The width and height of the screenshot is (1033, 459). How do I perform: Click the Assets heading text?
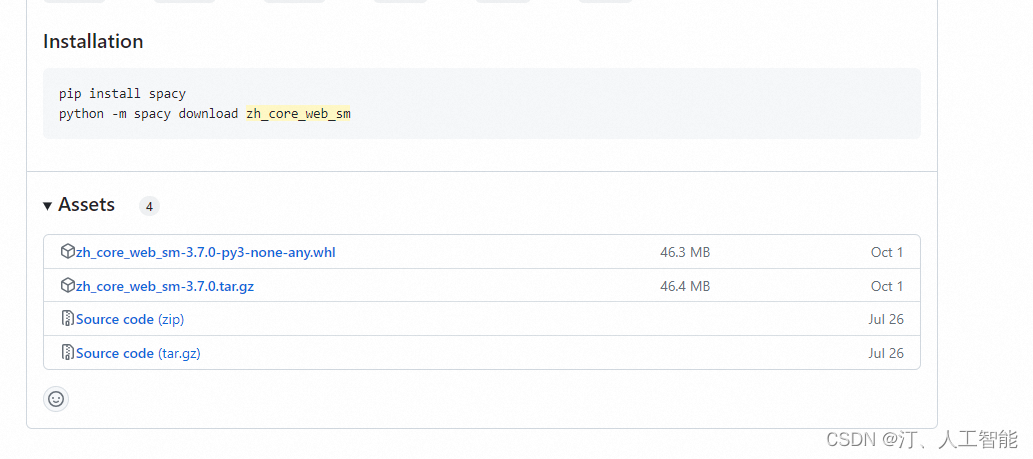[87, 205]
